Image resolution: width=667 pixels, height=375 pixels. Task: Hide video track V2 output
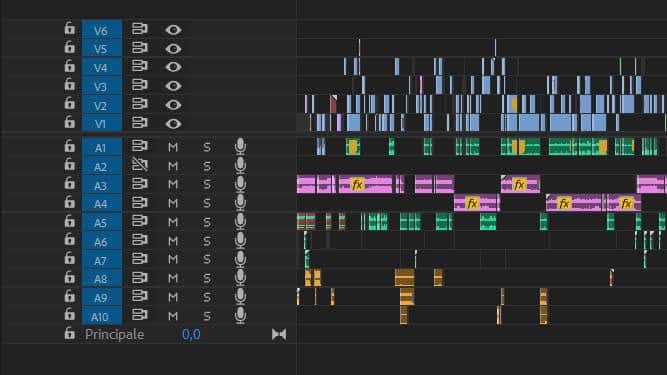pos(173,105)
